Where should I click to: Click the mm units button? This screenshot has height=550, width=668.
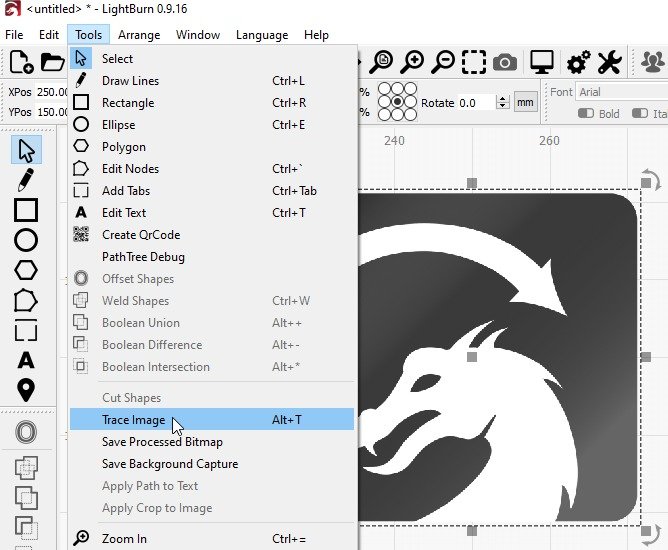525,102
